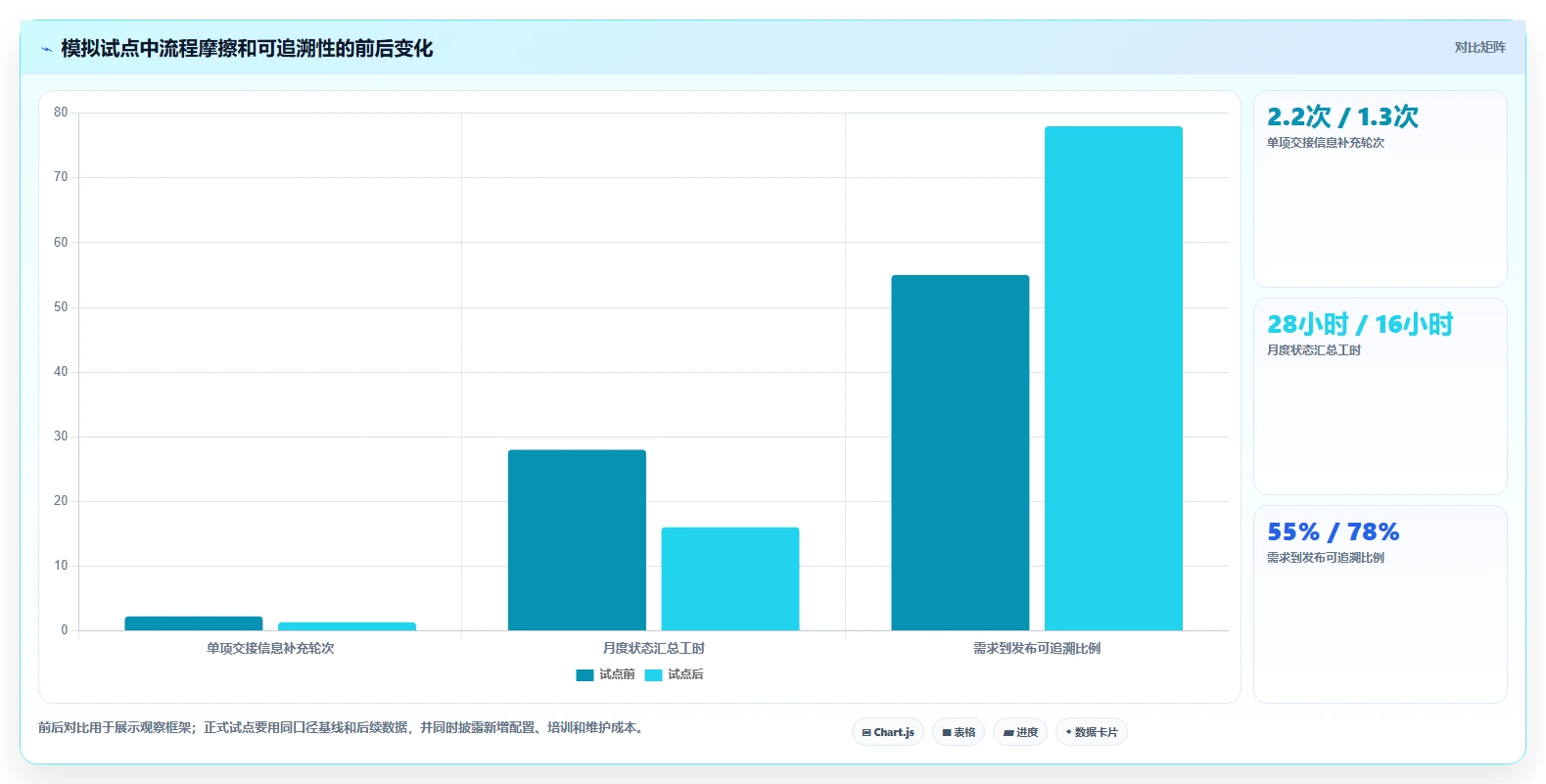Screen dimensions: 1546x784
Task: Click the 单项交接信息补充轮次 x-axis label
Action: [270, 648]
